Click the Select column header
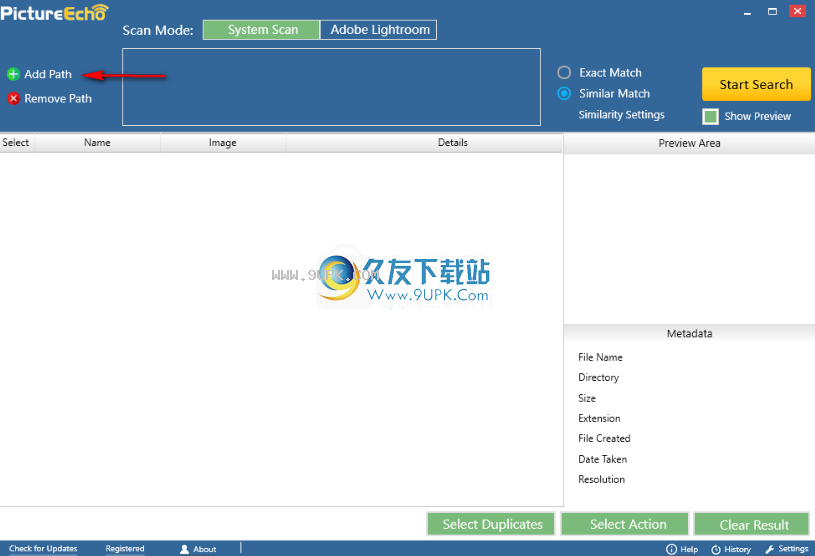Image resolution: width=815 pixels, height=556 pixels. click(x=17, y=142)
